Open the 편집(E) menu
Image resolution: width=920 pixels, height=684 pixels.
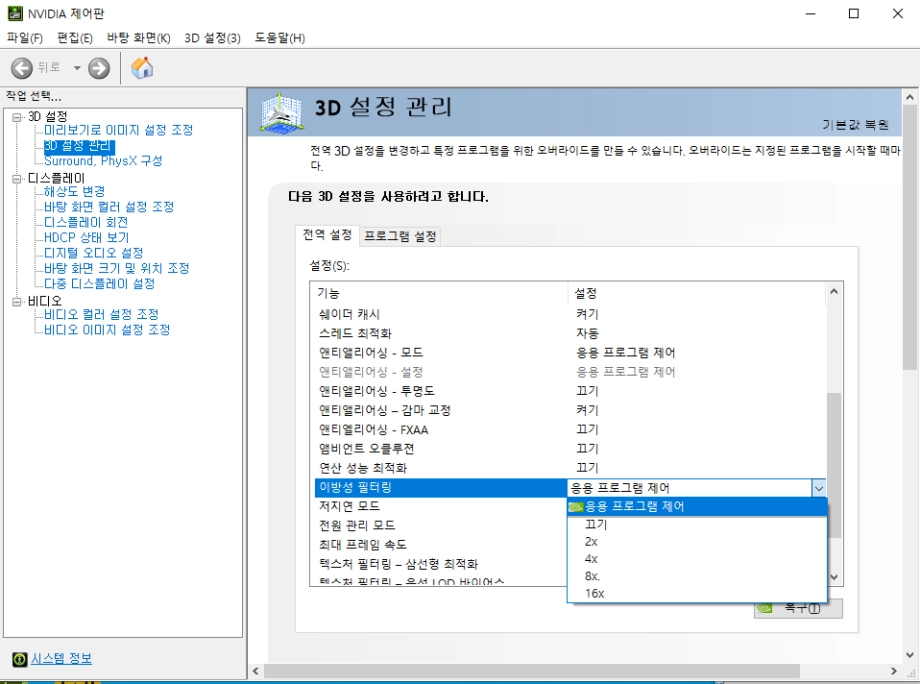[x=75, y=38]
